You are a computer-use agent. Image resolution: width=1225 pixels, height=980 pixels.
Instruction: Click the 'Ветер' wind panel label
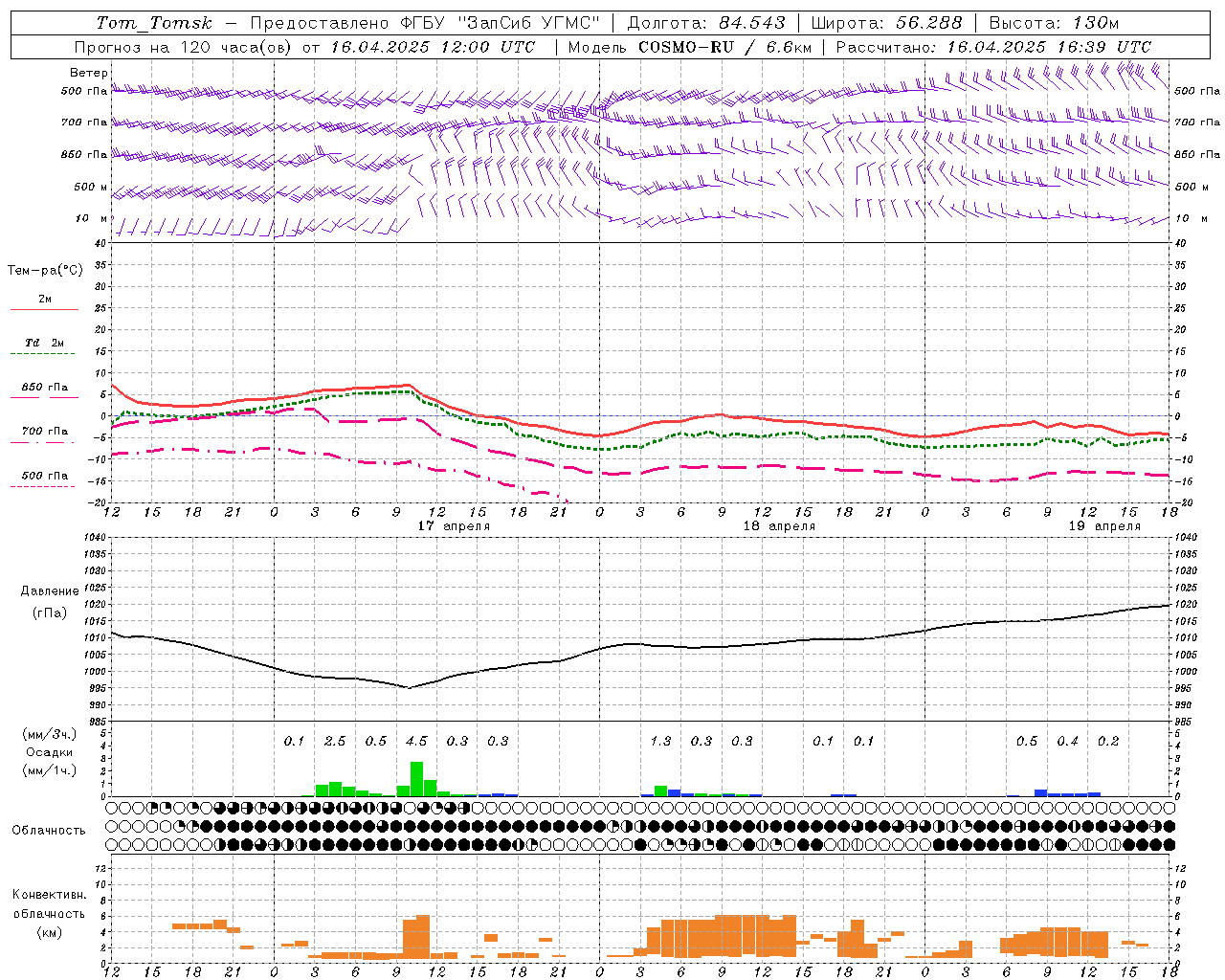pyautogui.click(x=88, y=73)
